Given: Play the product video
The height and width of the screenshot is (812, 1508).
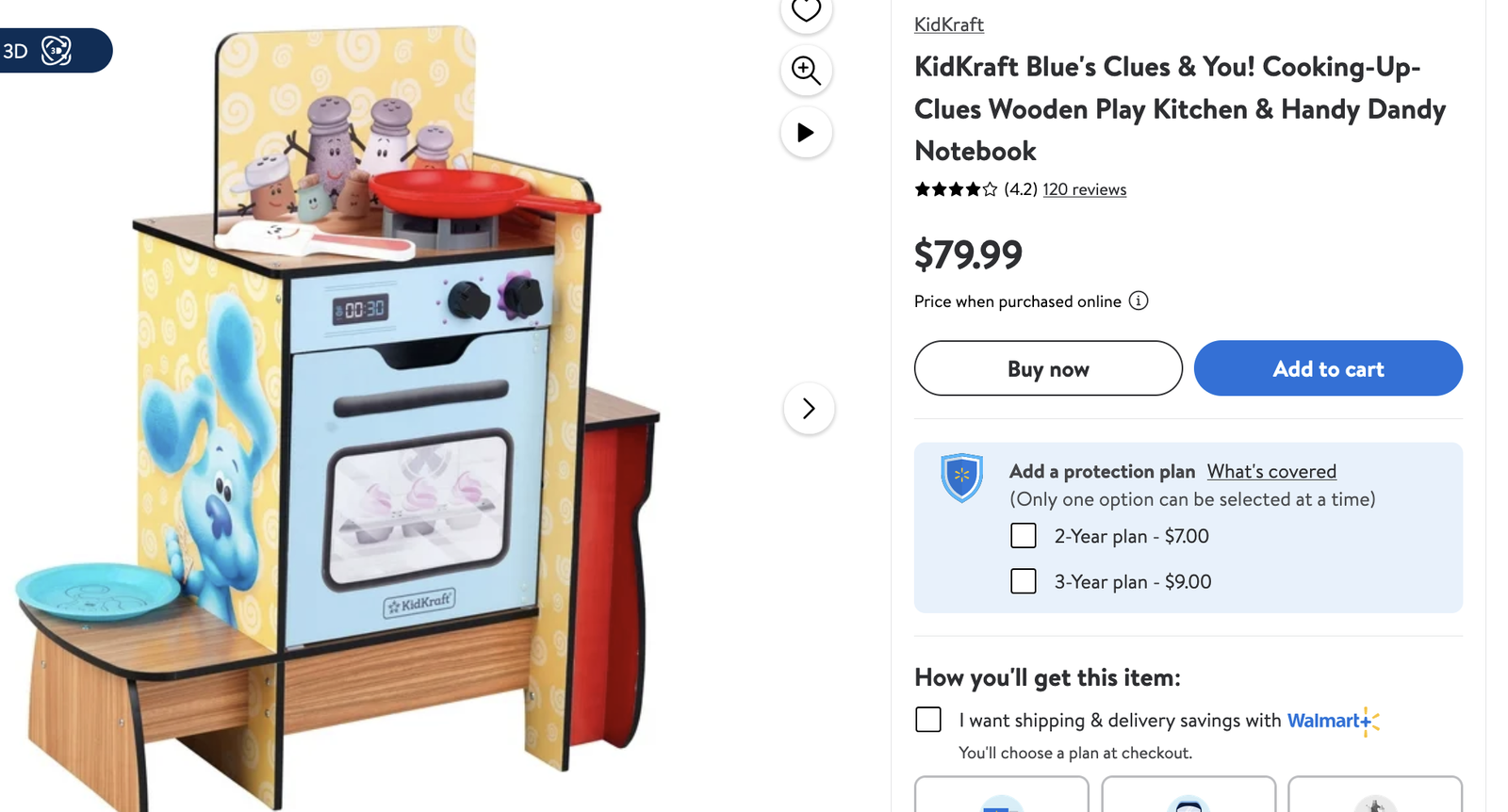Looking at the screenshot, I should (x=806, y=132).
